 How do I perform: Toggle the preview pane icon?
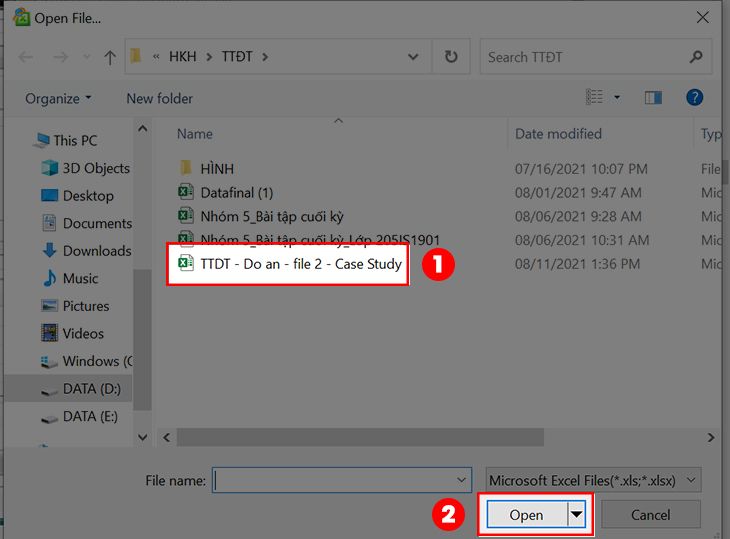click(653, 97)
